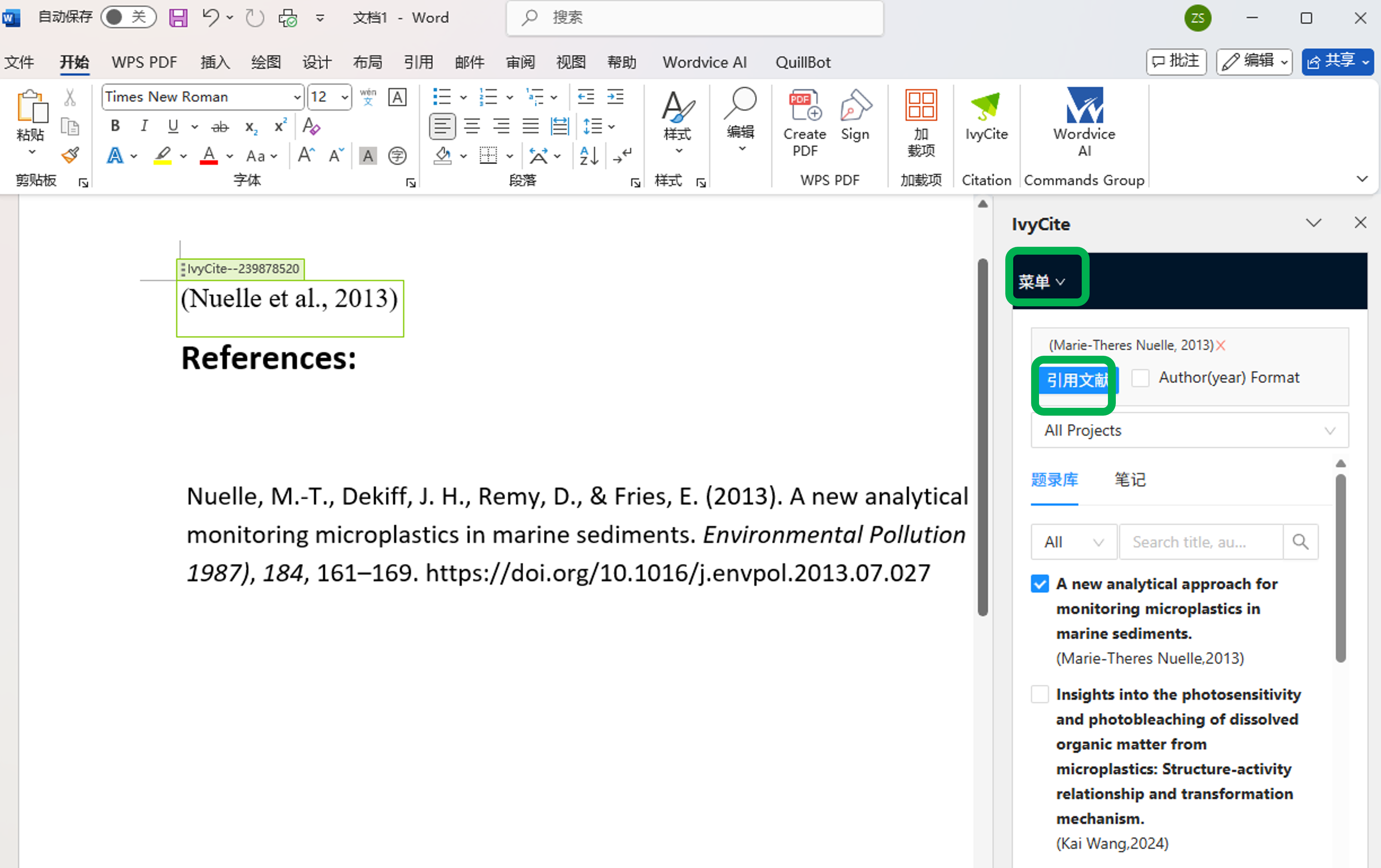Apply bold formatting
The height and width of the screenshot is (868, 1381).
click(x=115, y=126)
